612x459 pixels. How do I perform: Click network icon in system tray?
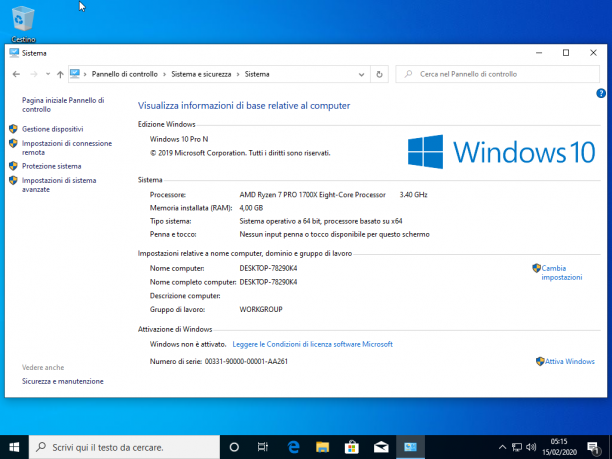tap(517, 447)
